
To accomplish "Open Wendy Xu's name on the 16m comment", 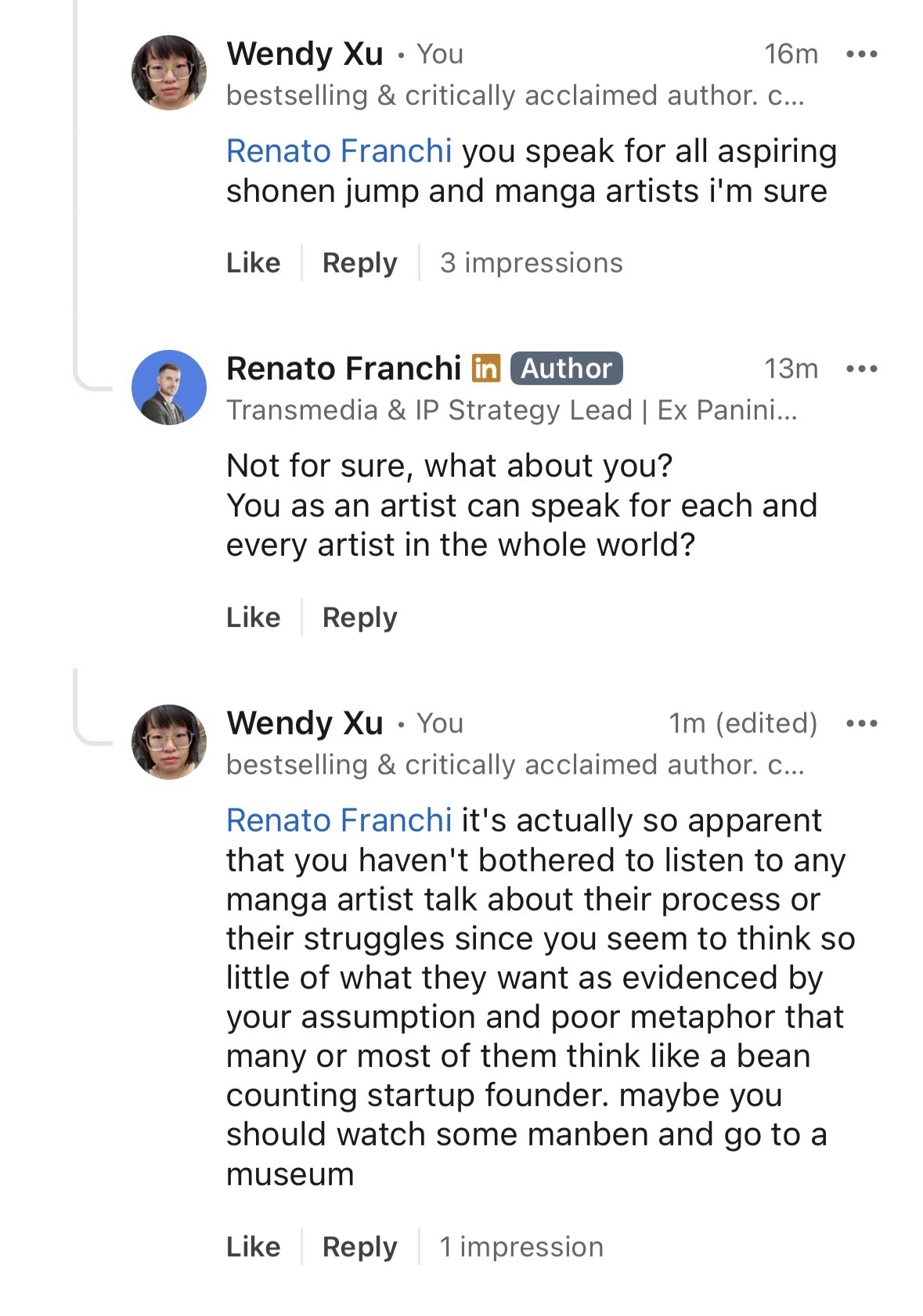I will [305, 54].
